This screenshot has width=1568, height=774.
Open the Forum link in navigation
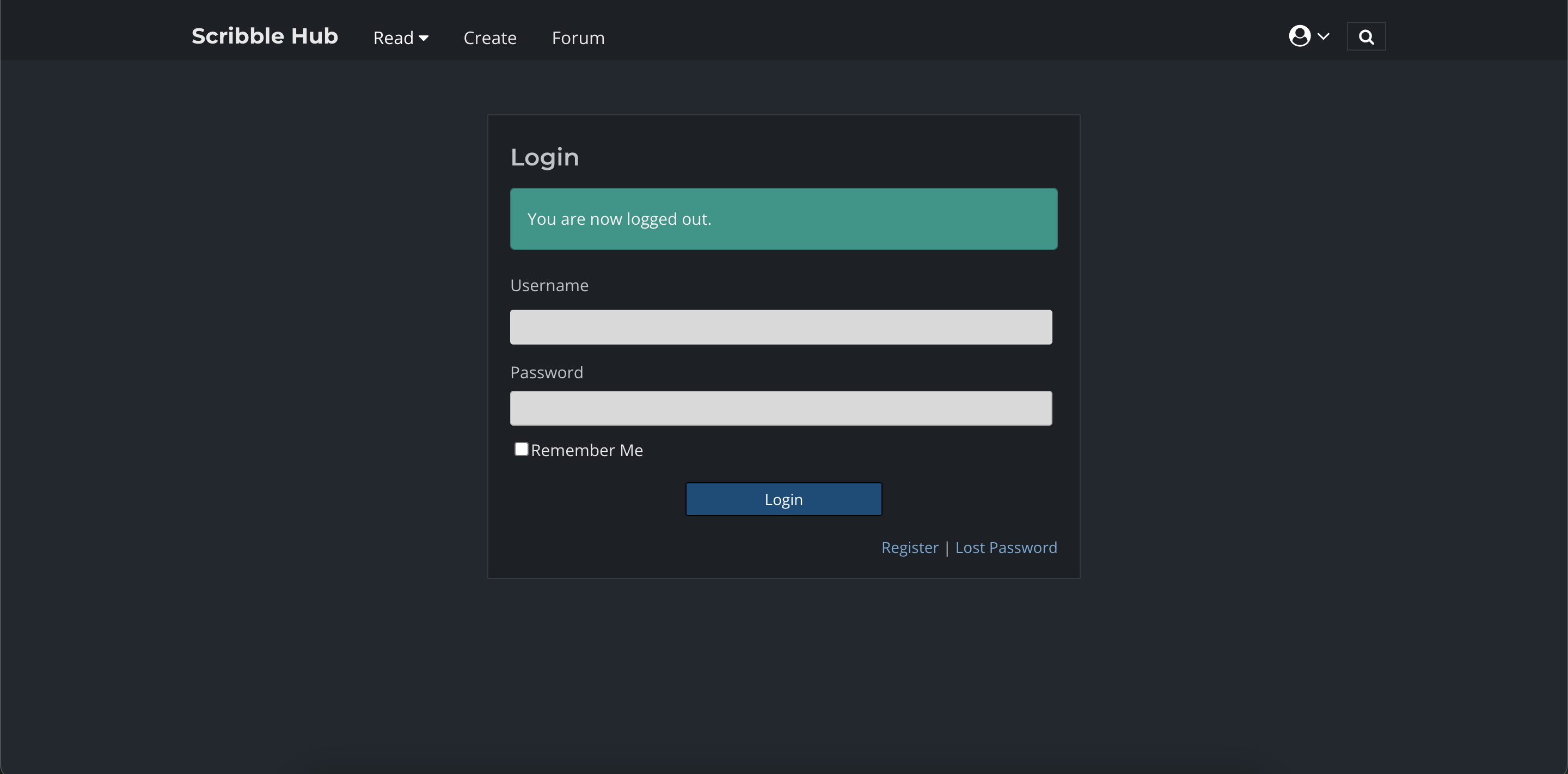578,38
